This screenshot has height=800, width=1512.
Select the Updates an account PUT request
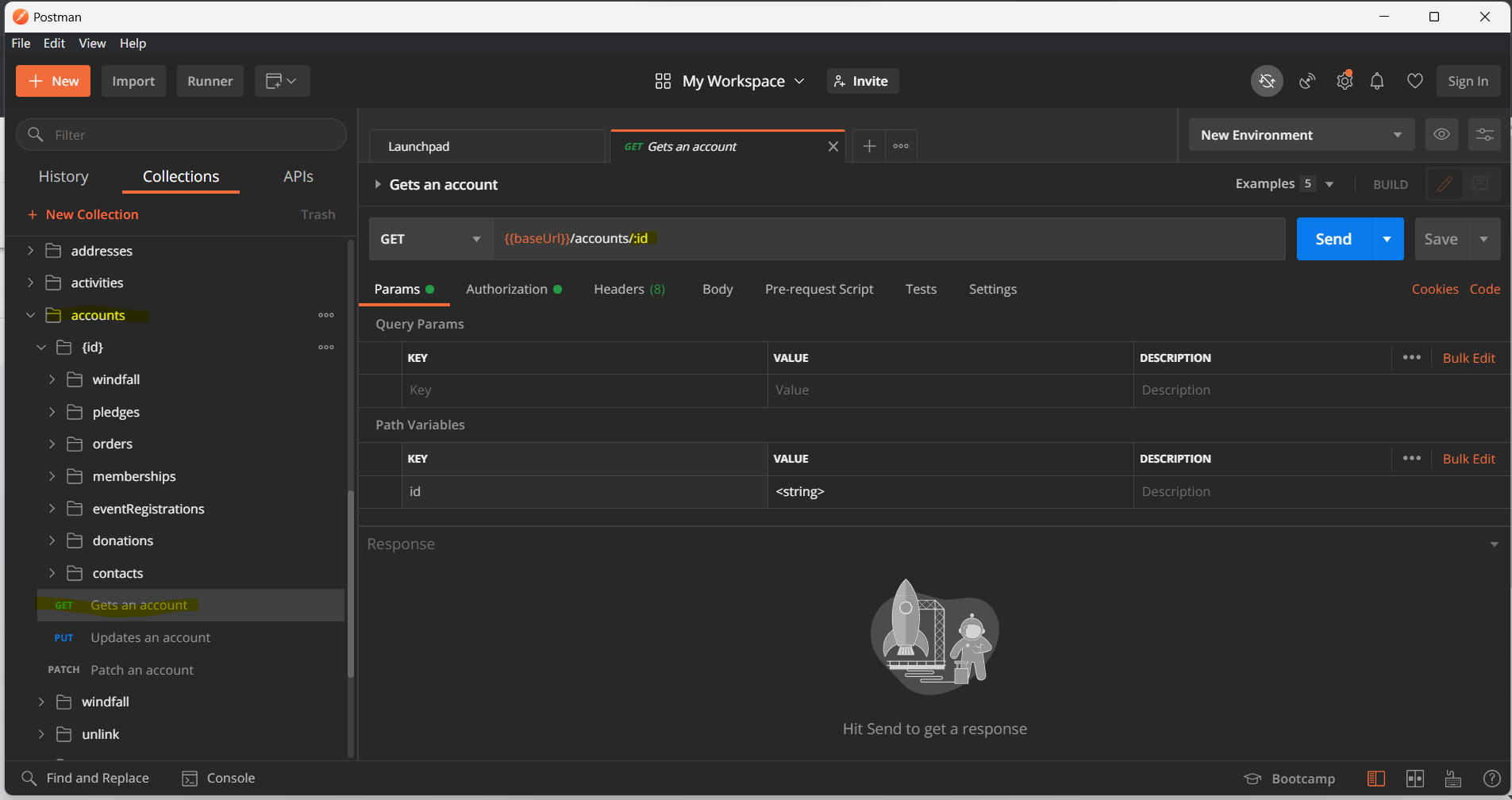tap(190, 638)
